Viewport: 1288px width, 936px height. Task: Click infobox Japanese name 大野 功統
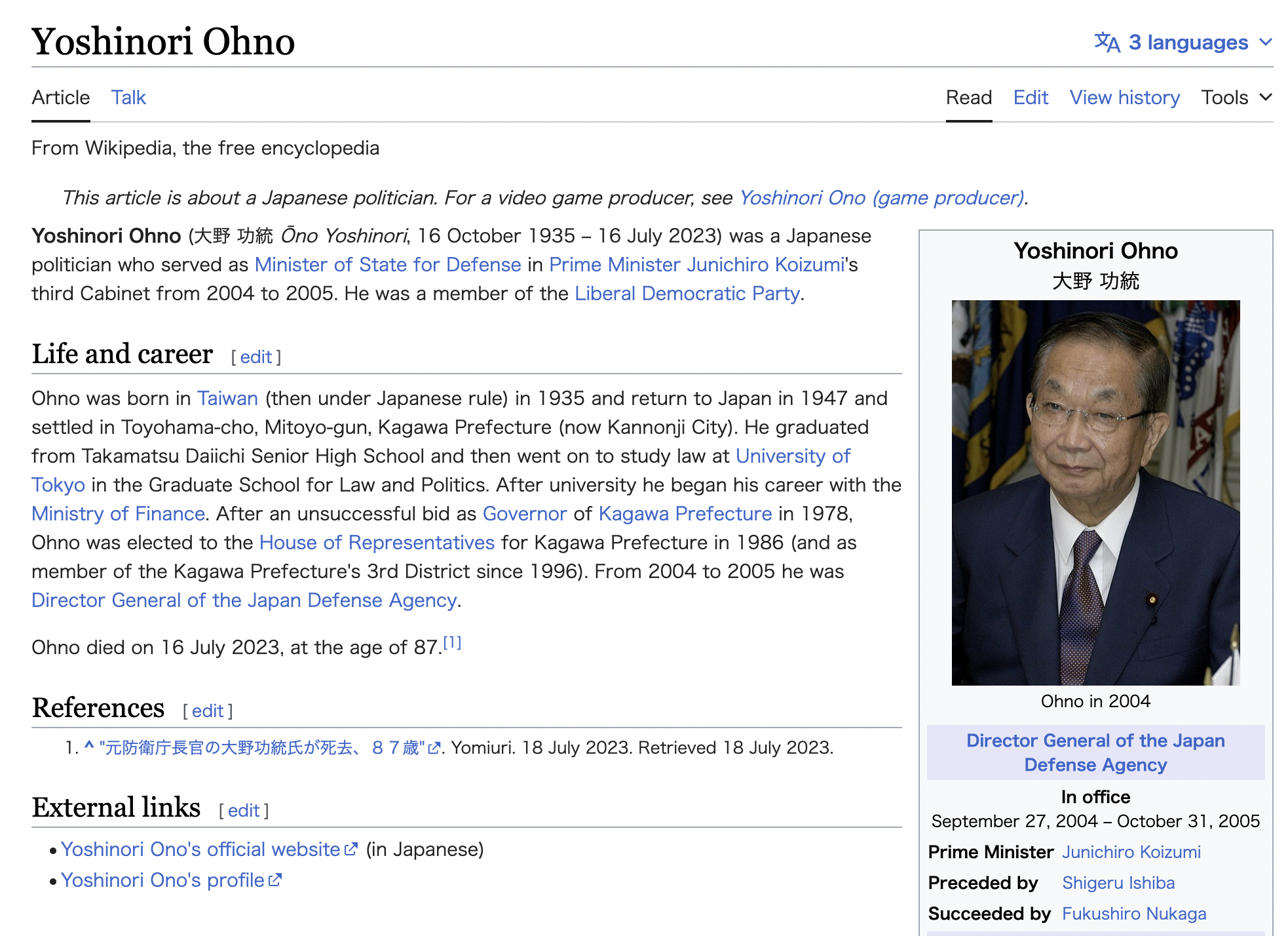[x=1095, y=281]
